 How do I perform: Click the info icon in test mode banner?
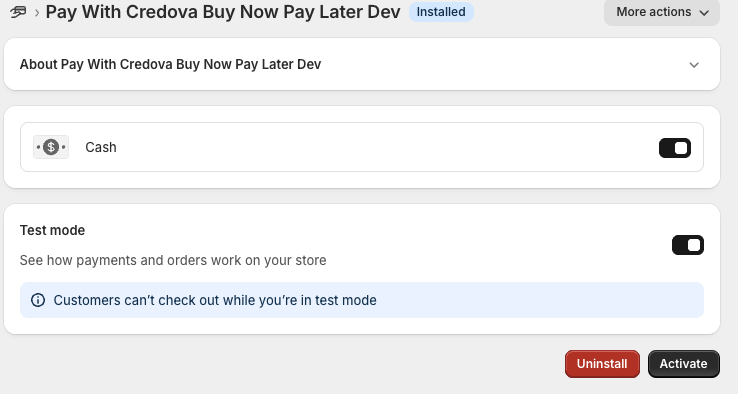(x=38, y=300)
